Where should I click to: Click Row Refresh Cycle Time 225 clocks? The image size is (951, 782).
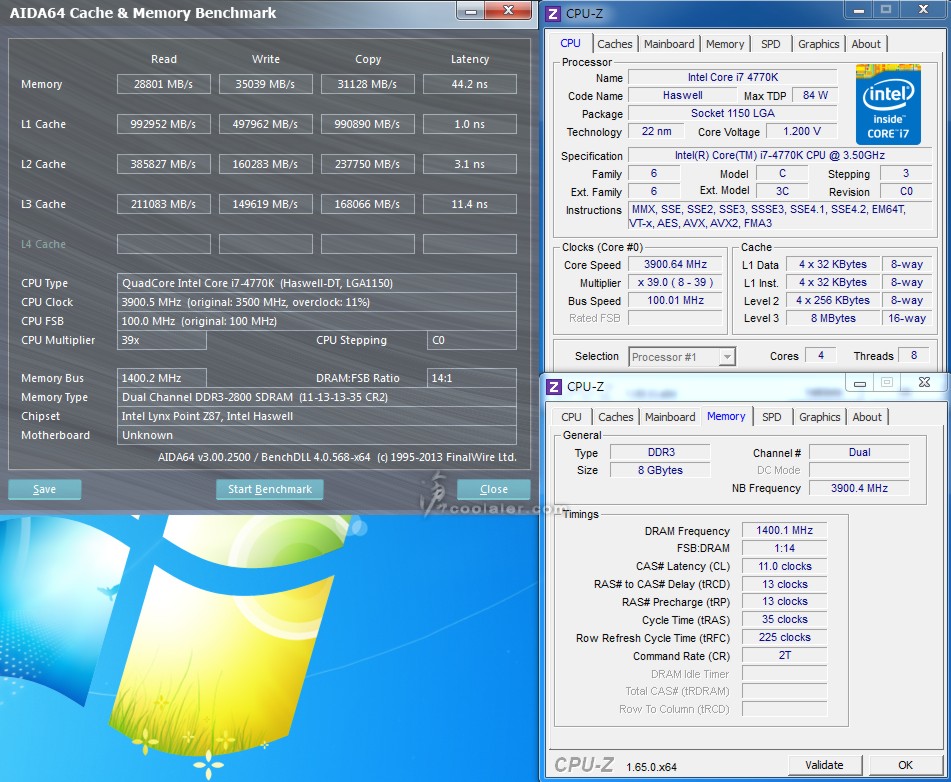click(x=784, y=637)
